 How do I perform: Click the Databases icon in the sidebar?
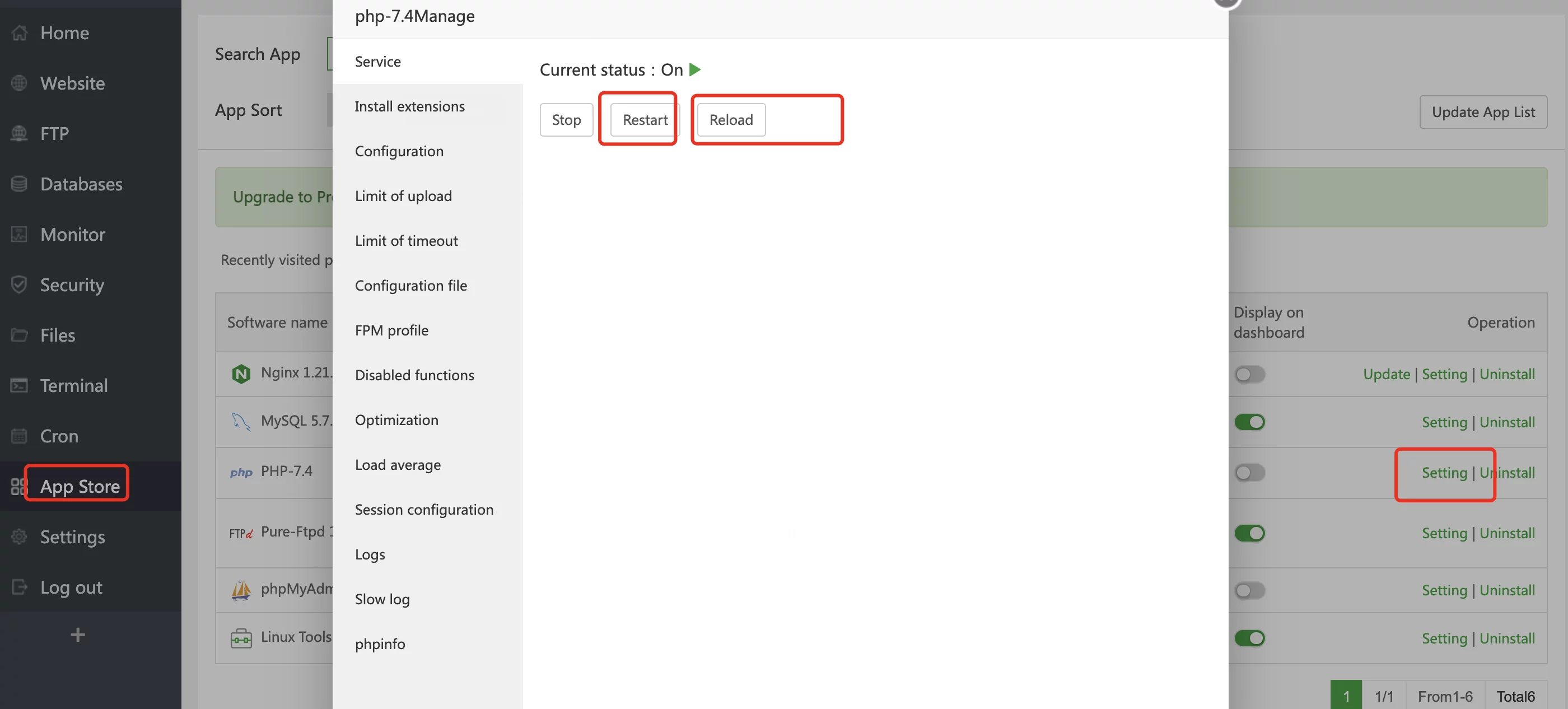(x=20, y=184)
